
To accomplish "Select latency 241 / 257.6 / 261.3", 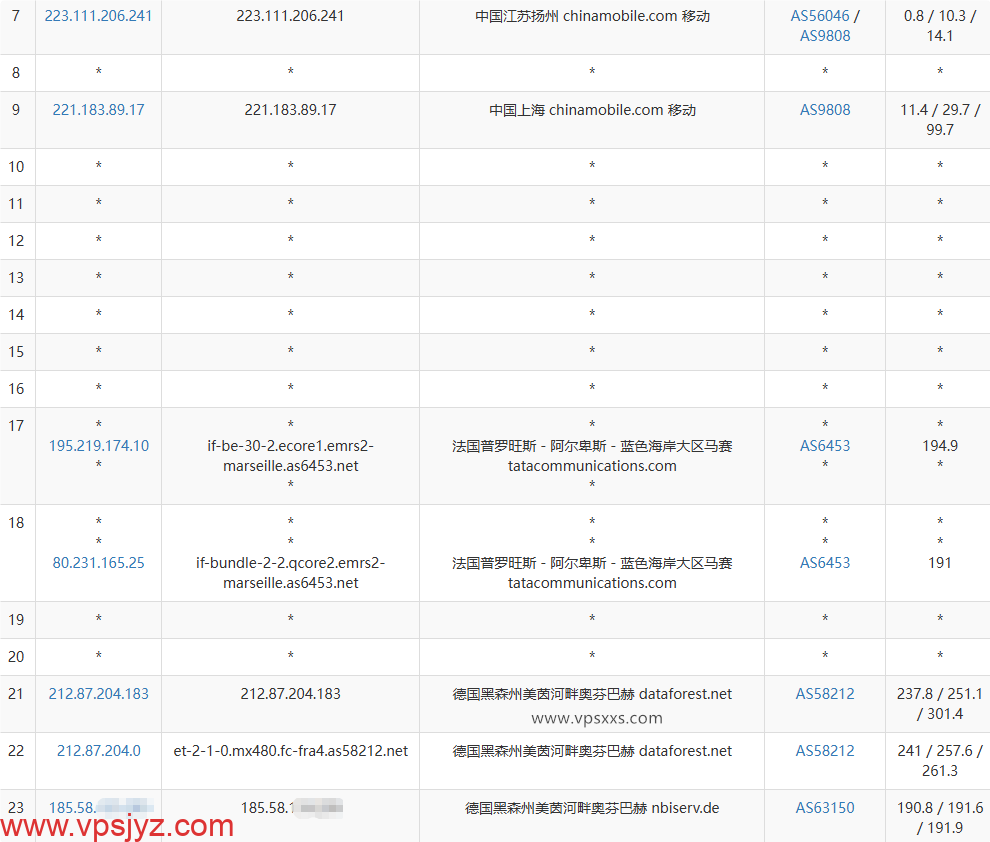I will click(939, 761).
